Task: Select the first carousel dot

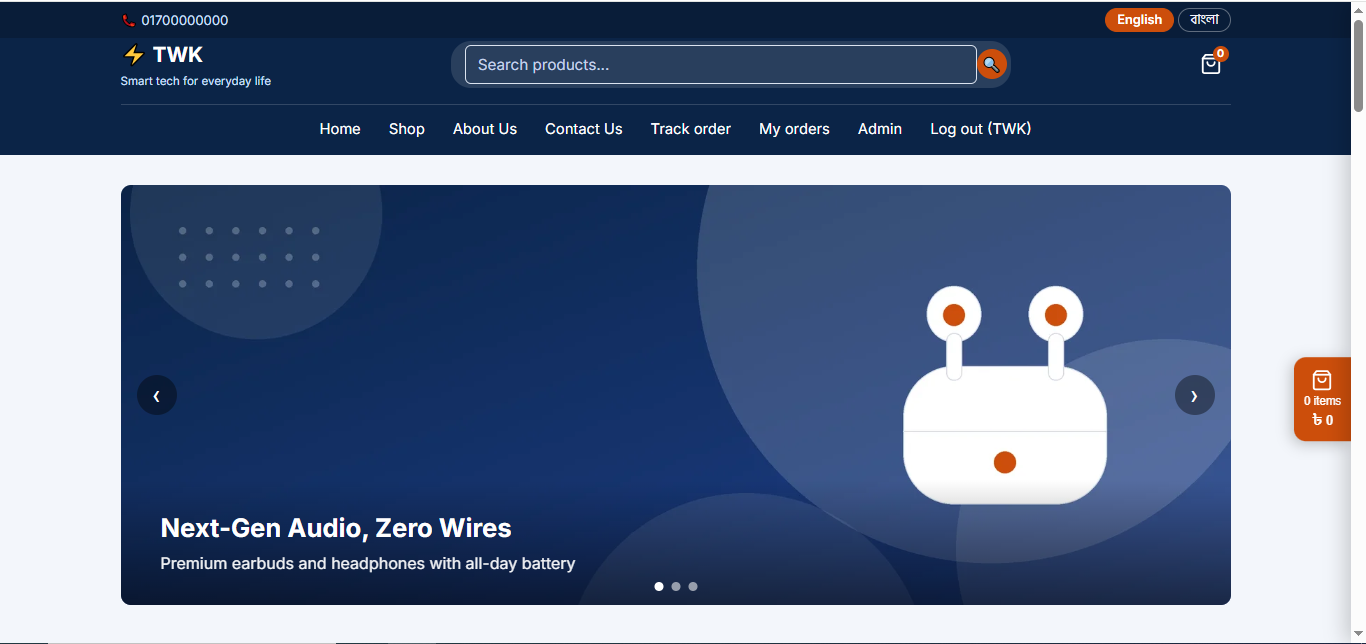Action: point(659,587)
